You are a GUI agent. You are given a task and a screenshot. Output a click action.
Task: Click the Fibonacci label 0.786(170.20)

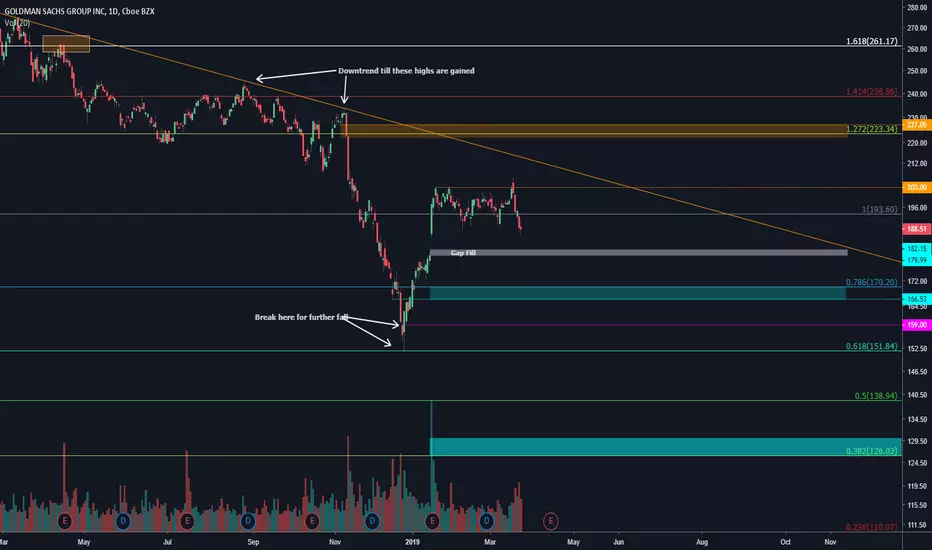click(x=871, y=282)
